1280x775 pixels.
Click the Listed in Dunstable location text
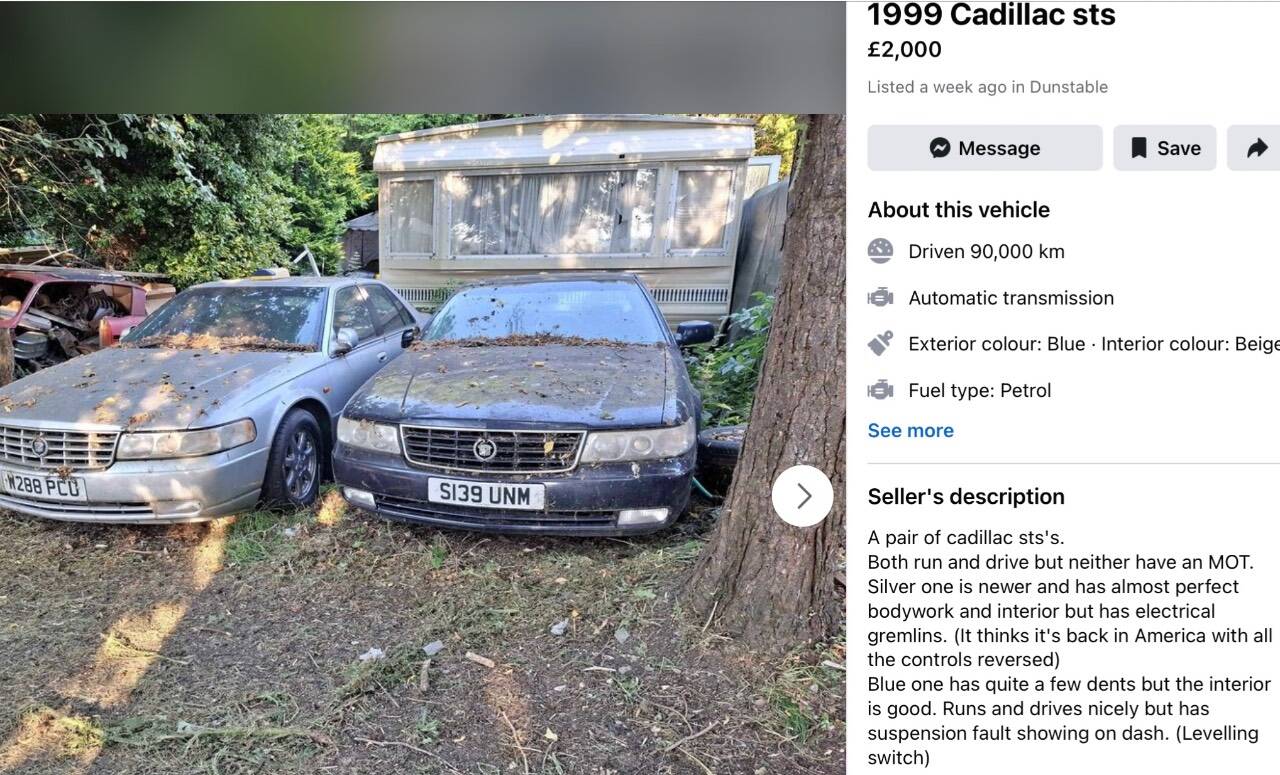[987, 87]
